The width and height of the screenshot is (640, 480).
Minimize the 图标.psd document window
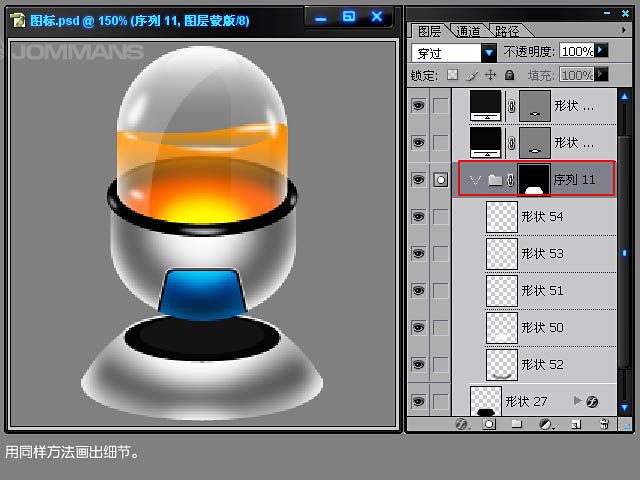pyautogui.click(x=321, y=18)
